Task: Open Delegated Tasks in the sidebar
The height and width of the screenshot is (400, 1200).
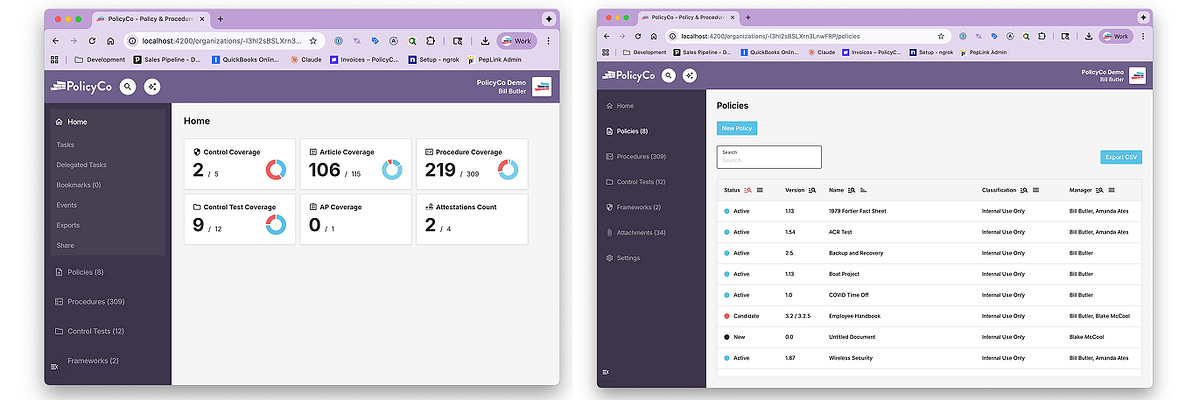Action: (81, 165)
